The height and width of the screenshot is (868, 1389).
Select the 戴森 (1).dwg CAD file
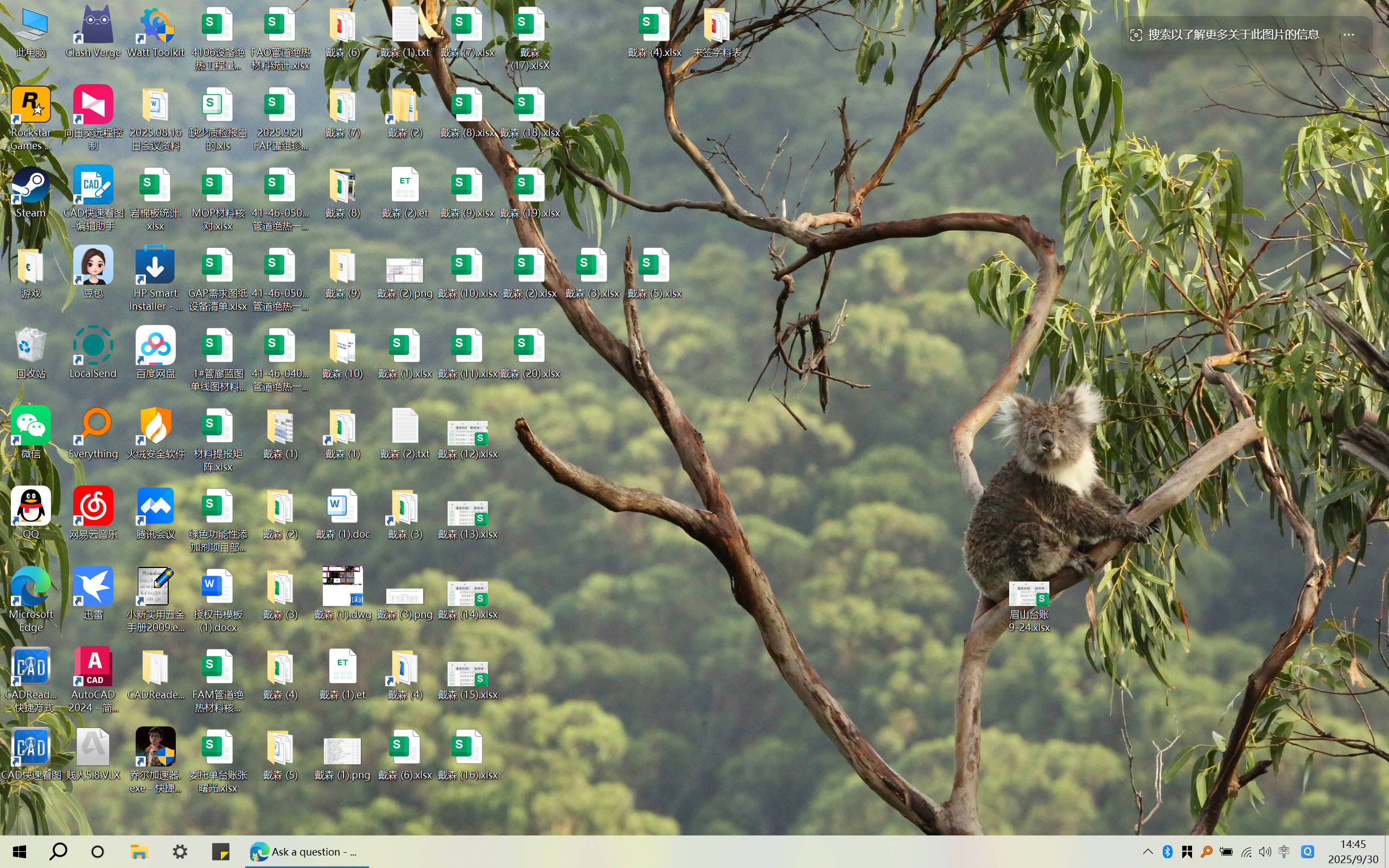tap(343, 594)
